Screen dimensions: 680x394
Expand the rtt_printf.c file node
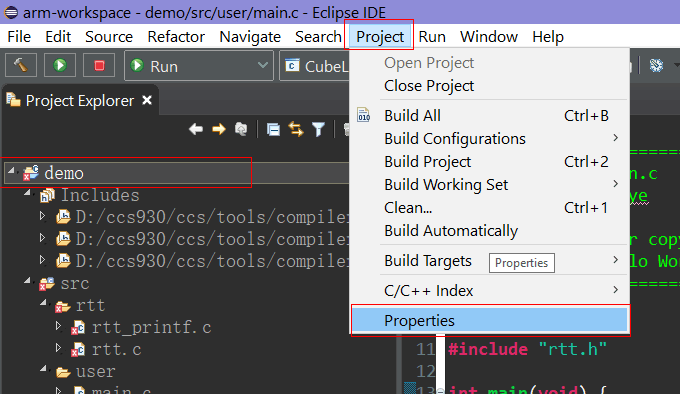(59, 326)
